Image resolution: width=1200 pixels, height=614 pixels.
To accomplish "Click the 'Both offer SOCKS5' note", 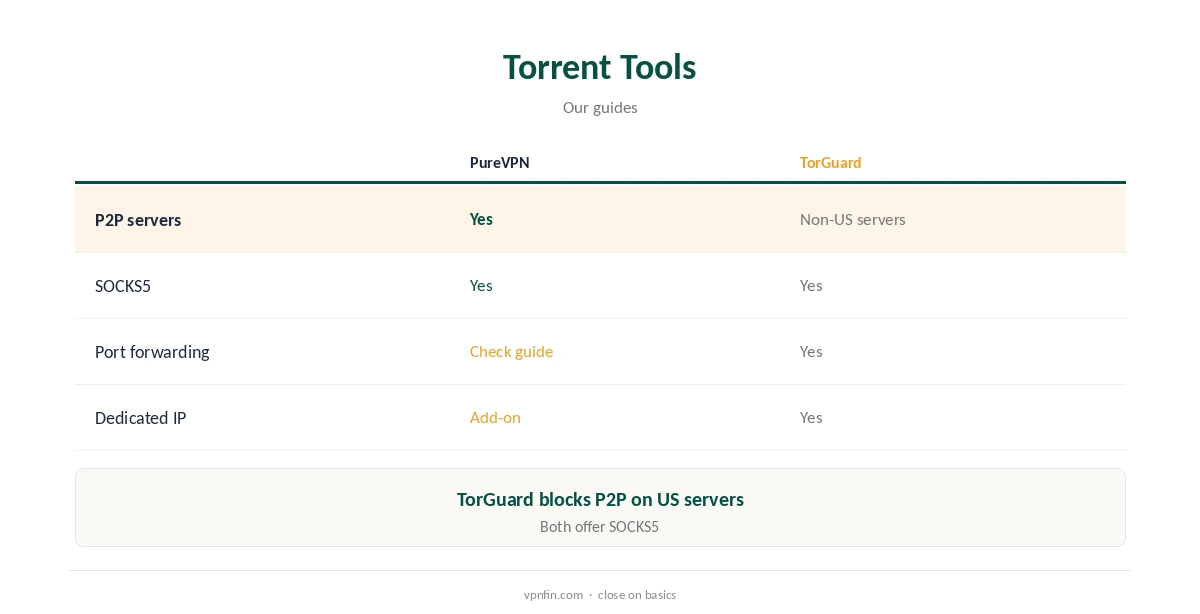I will click(599, 526).
